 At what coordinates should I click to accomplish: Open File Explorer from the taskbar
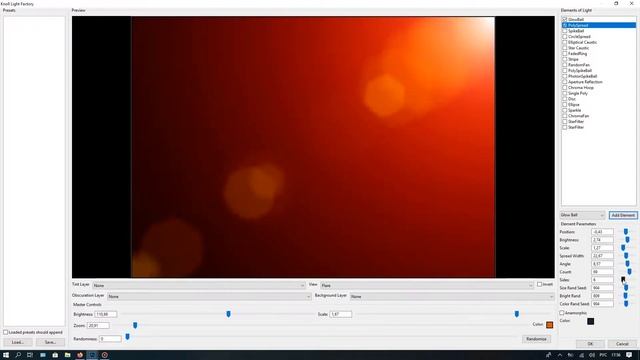coord(67,355)
